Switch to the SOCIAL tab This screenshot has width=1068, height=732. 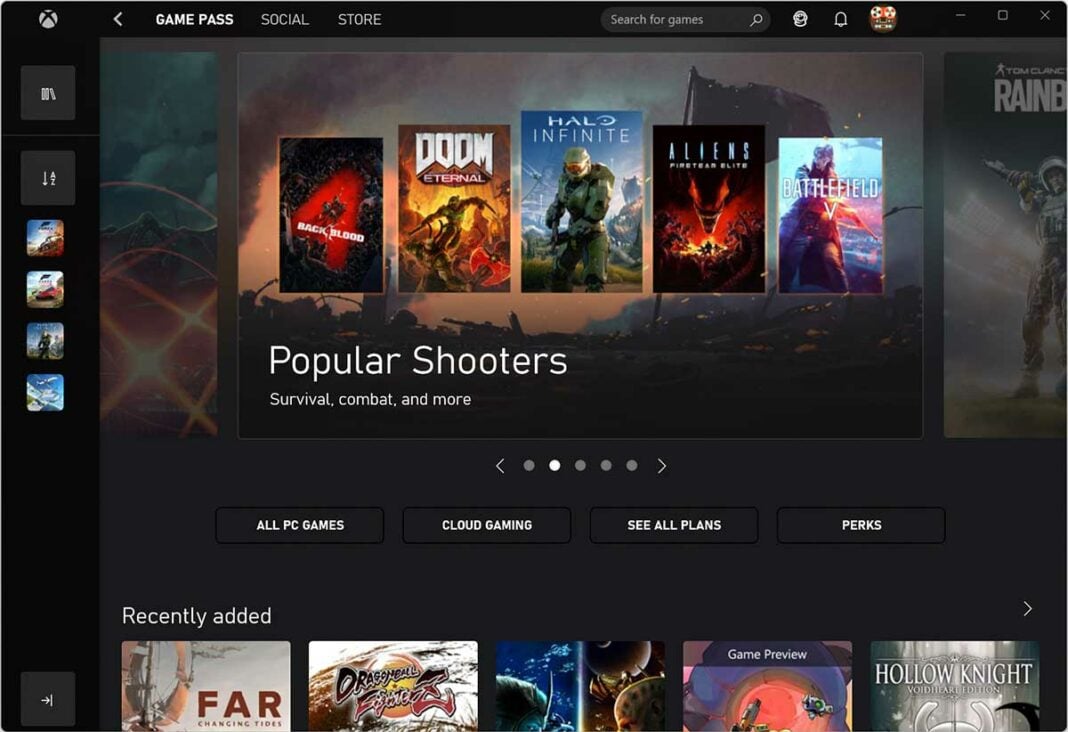(284, 19)
